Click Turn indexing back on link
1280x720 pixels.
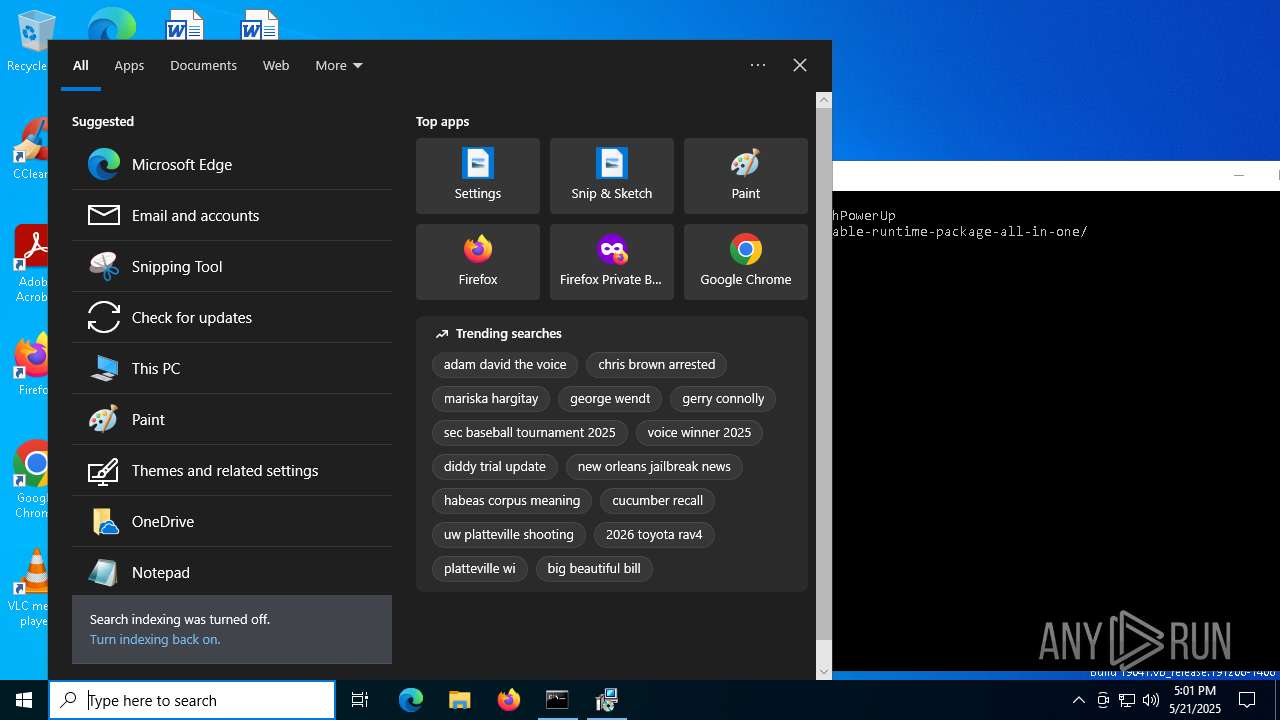pos(154,639)
